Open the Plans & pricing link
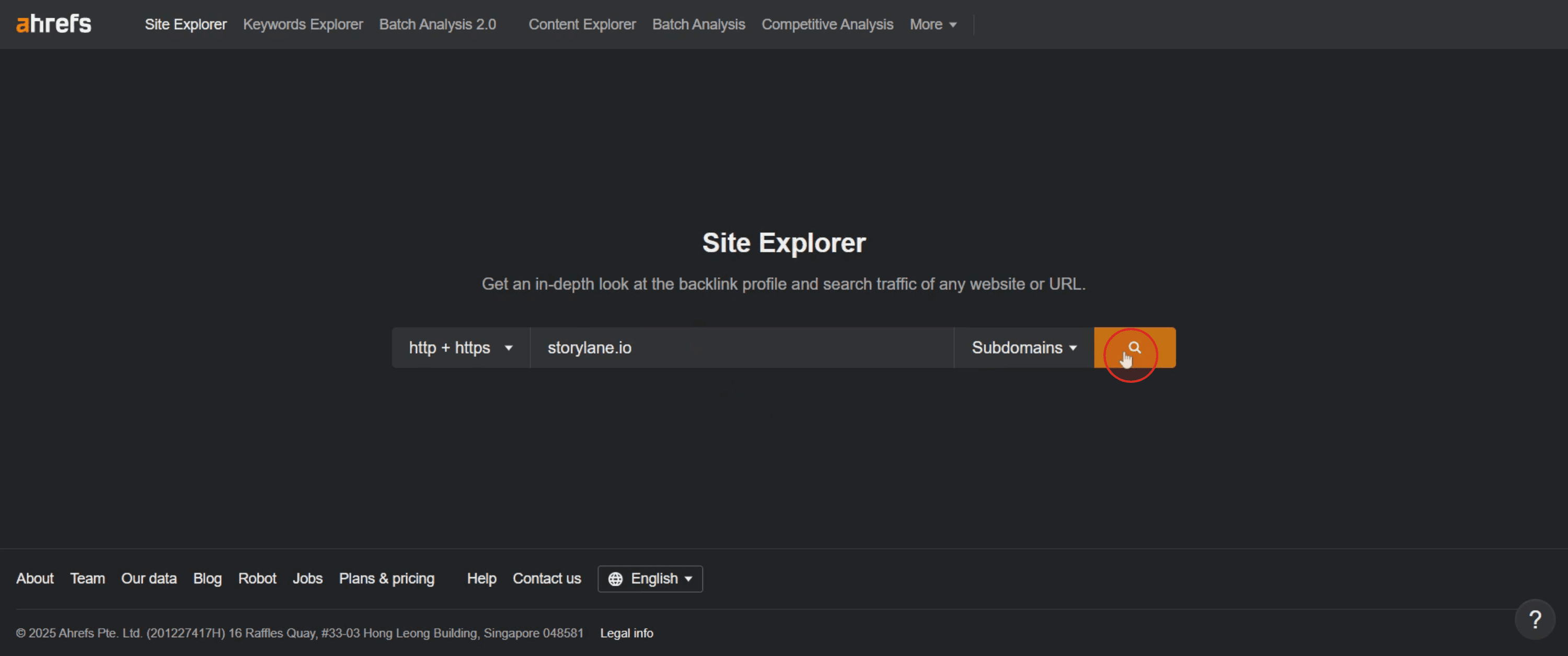 [x=387, y=579]
